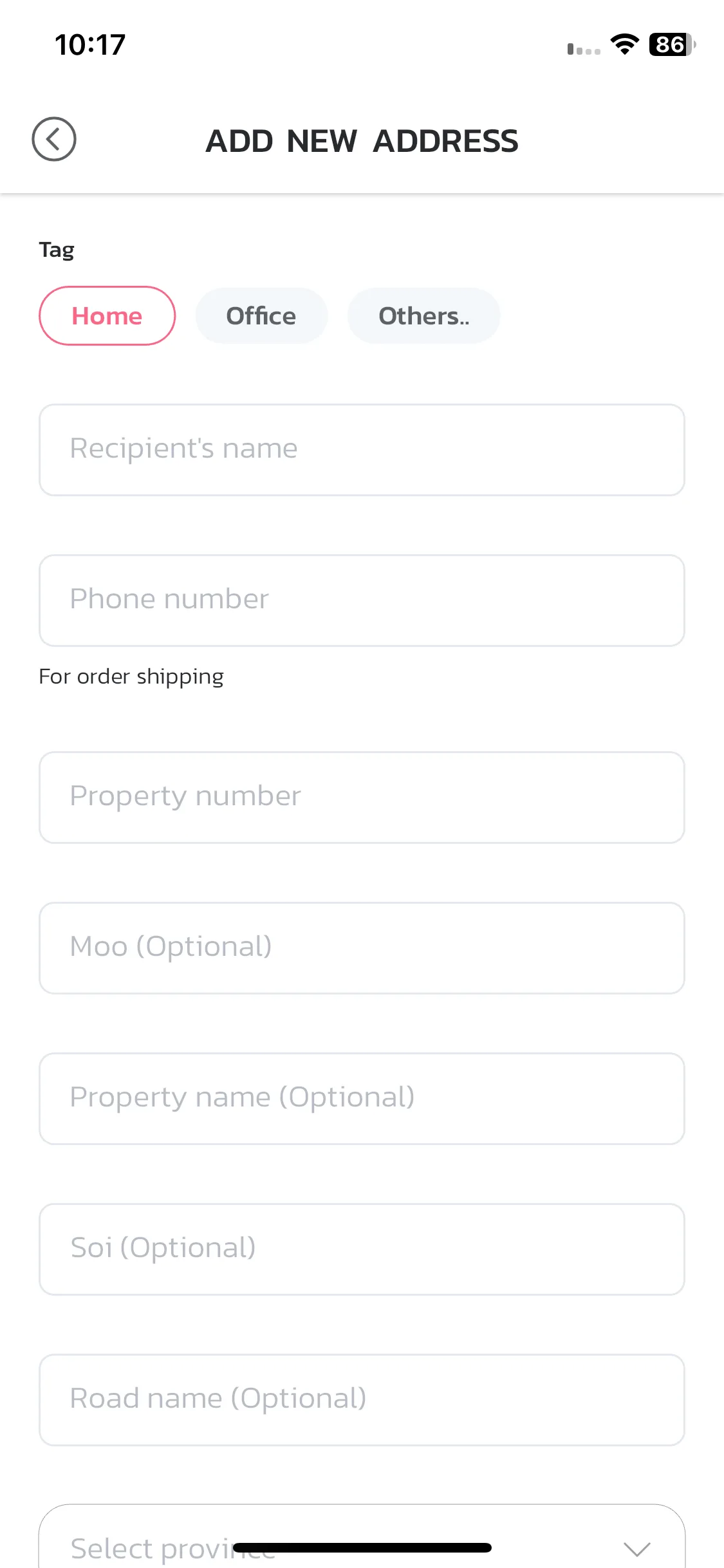The width and height of the screenshot is (724, 1568).
Task: Focus the Road name (Optional) field
Action: point(362,1400)
